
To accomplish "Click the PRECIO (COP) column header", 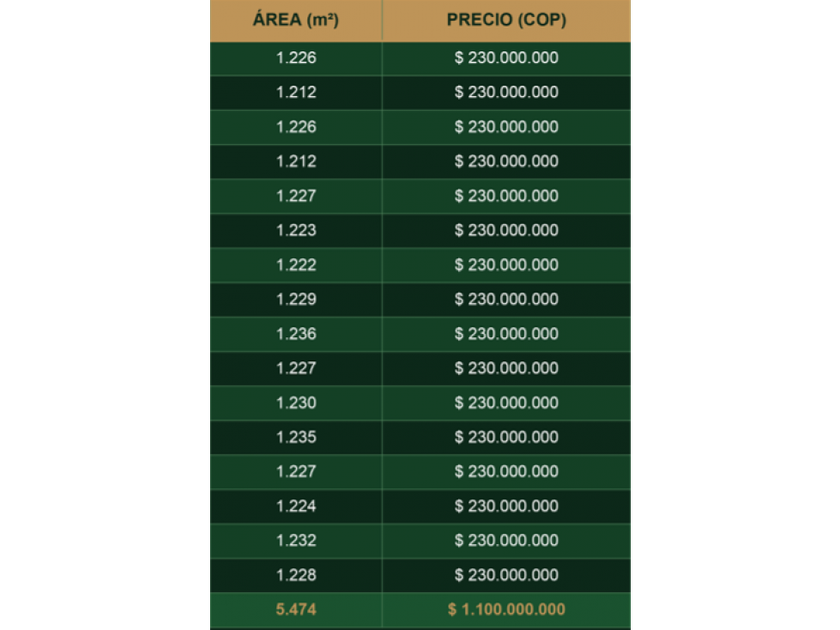I will (506, 20).
